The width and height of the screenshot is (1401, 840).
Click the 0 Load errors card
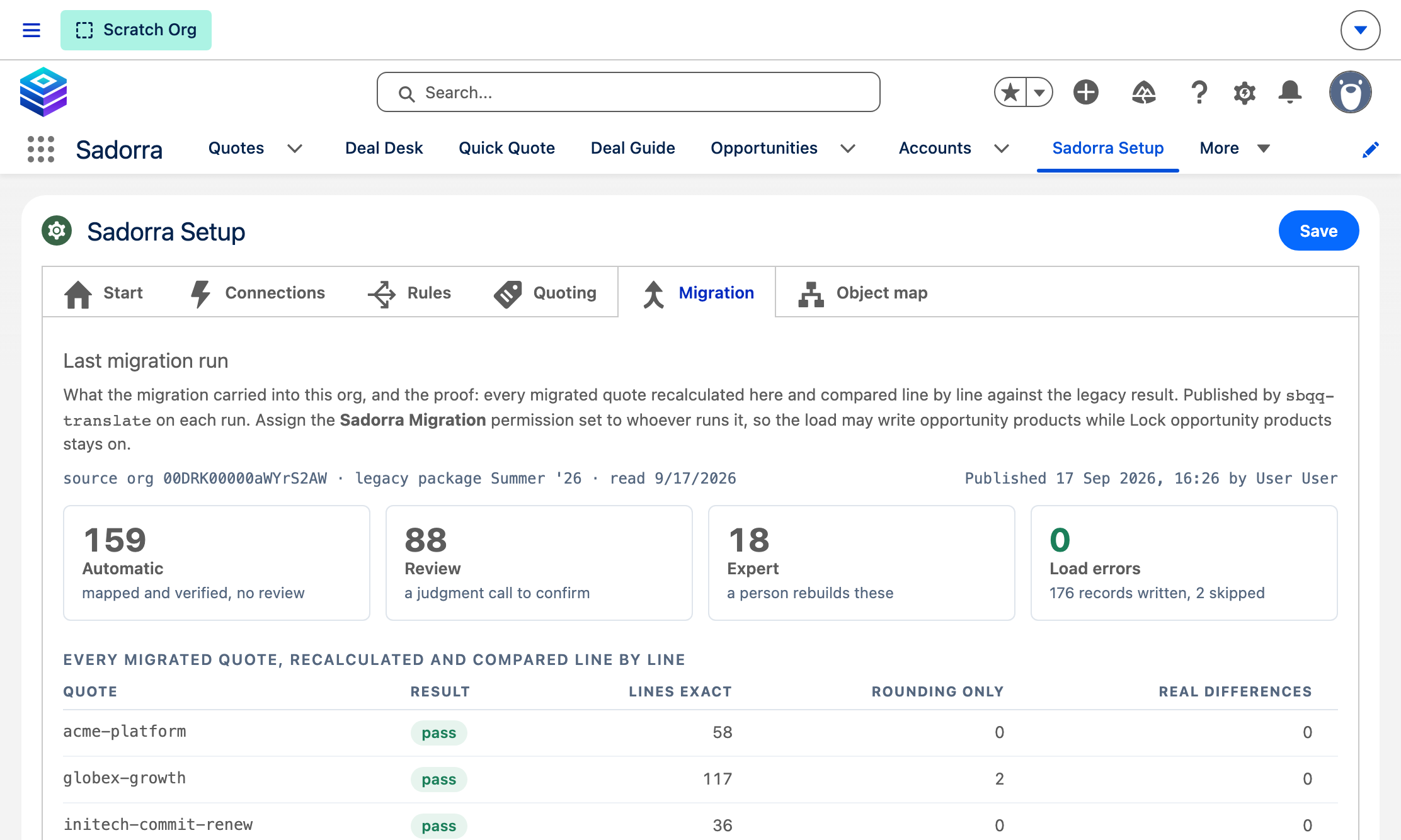[x=1184, y=563]
